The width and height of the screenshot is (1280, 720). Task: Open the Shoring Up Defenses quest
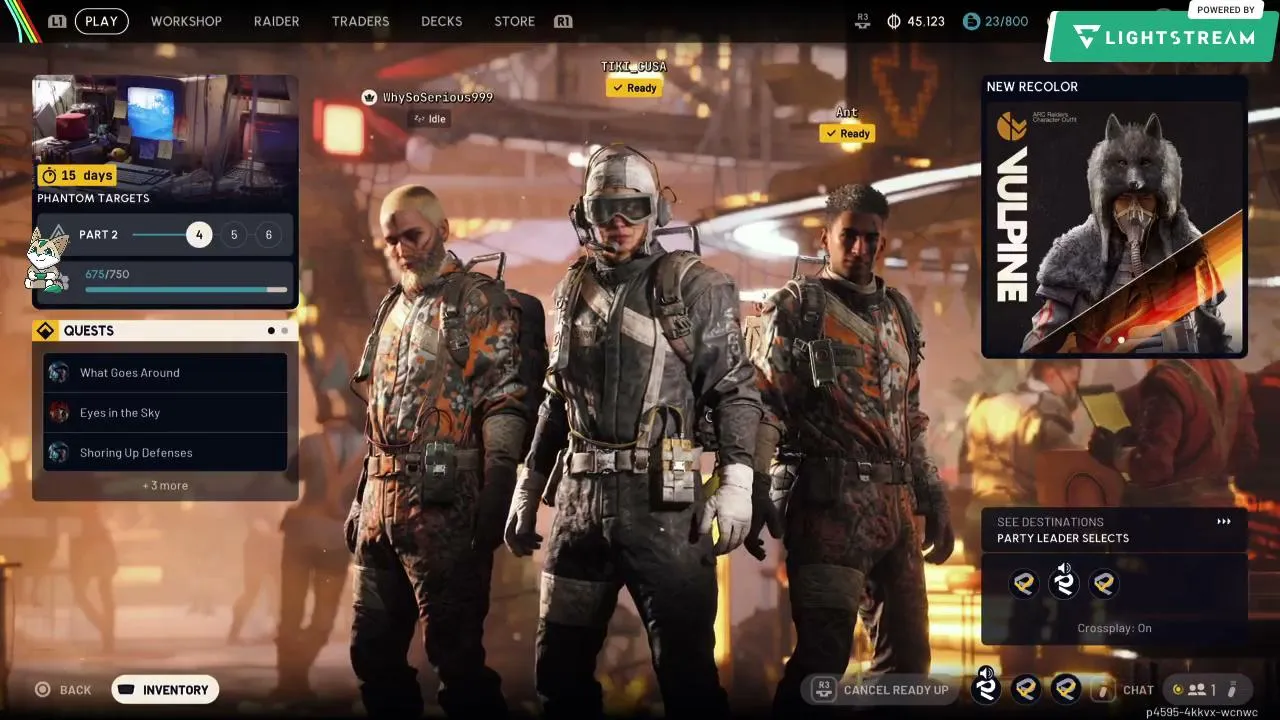click(165, 453)
